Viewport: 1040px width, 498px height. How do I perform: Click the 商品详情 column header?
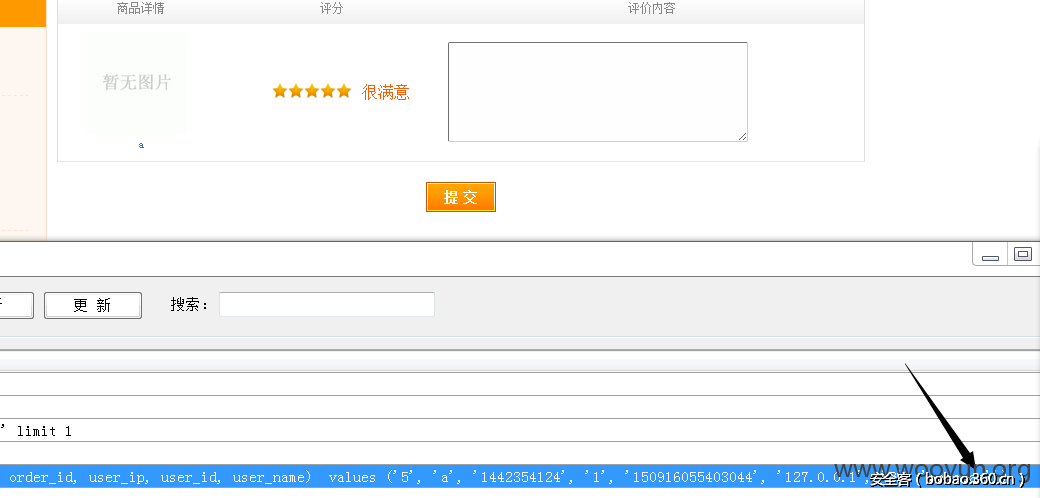(141, 9)
